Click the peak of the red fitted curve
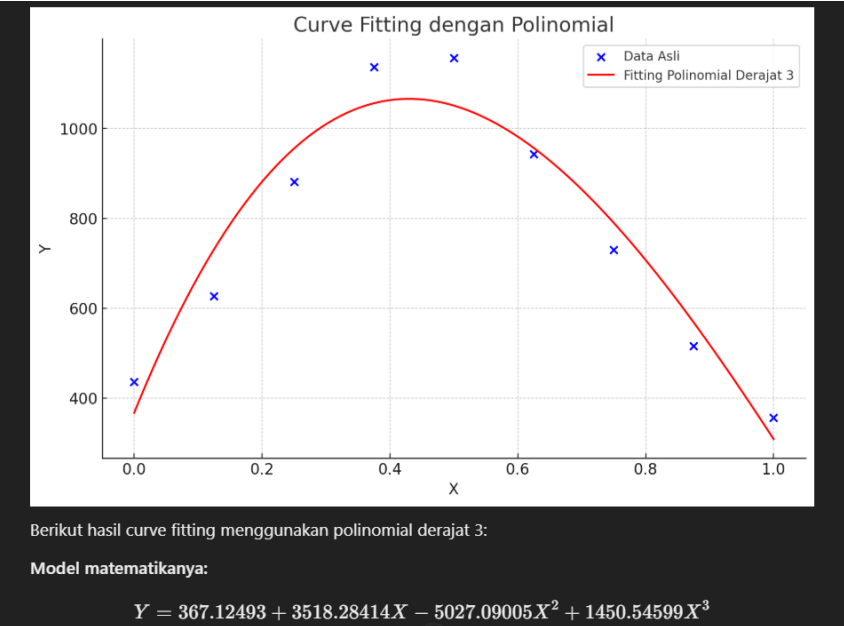Image resolution: width=844 pixels, height=626 pixels. [x=408, y=98]
